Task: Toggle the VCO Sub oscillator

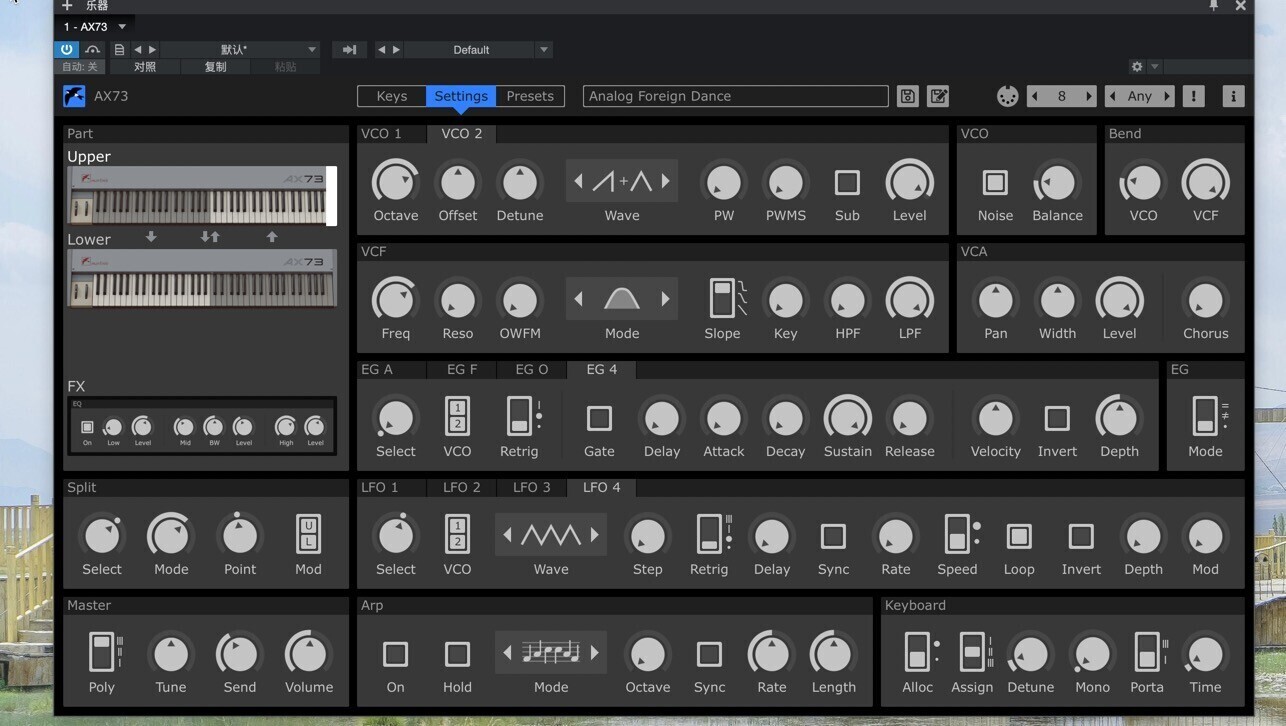Action: 847,182
